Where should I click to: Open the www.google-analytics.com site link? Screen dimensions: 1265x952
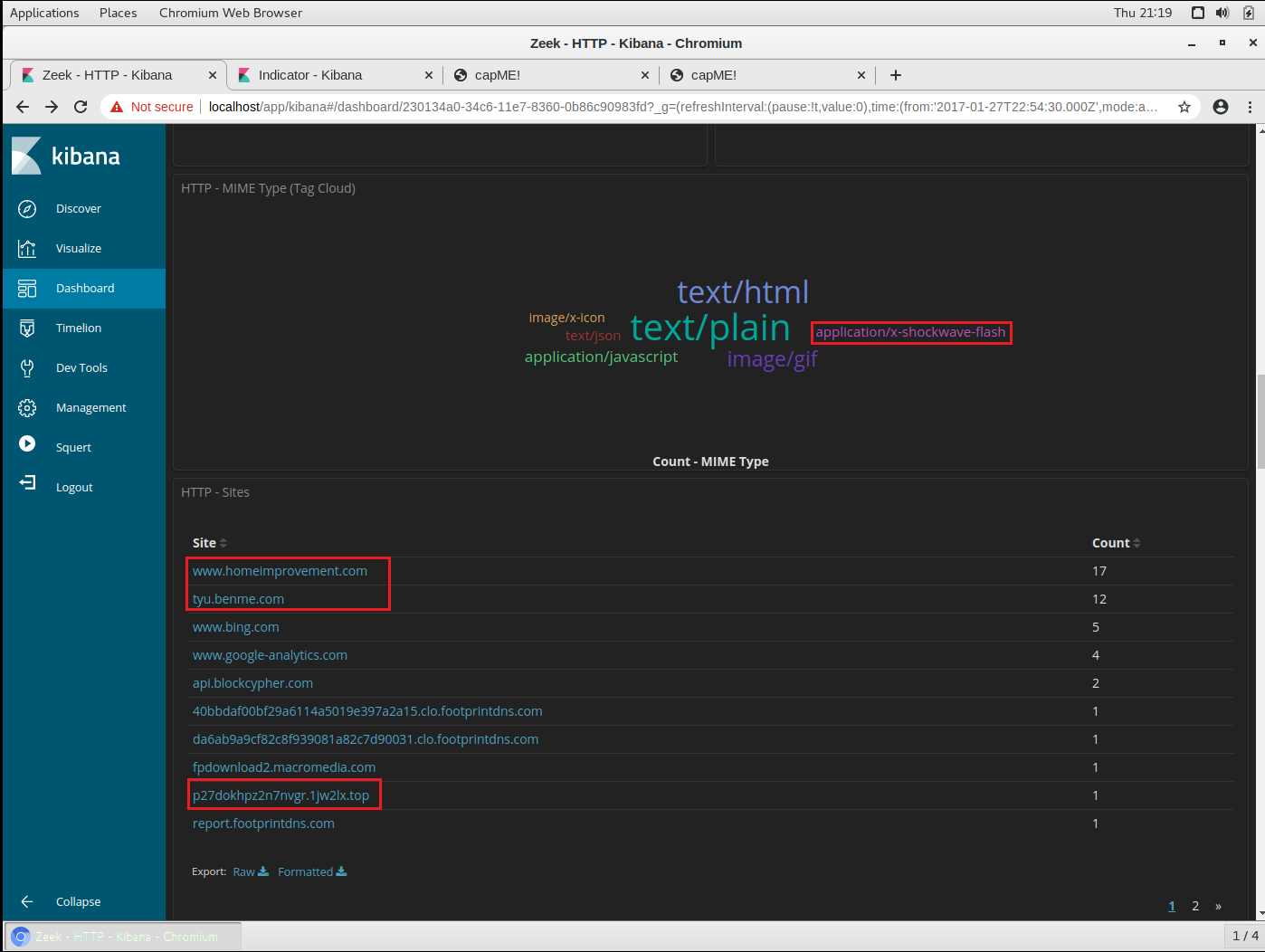(270, 655)
